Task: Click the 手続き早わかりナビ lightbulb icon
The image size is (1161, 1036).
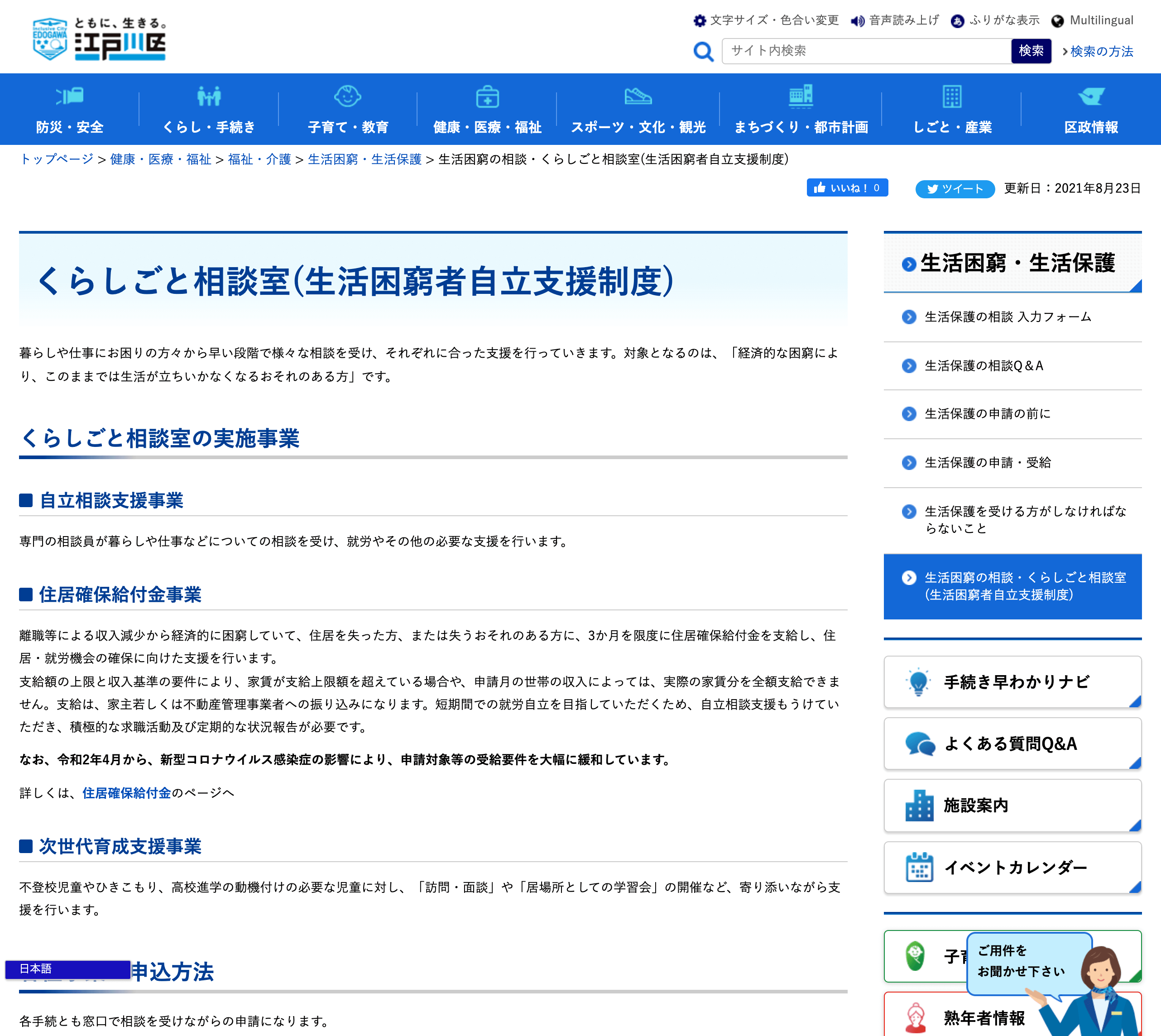Action: 918,682
